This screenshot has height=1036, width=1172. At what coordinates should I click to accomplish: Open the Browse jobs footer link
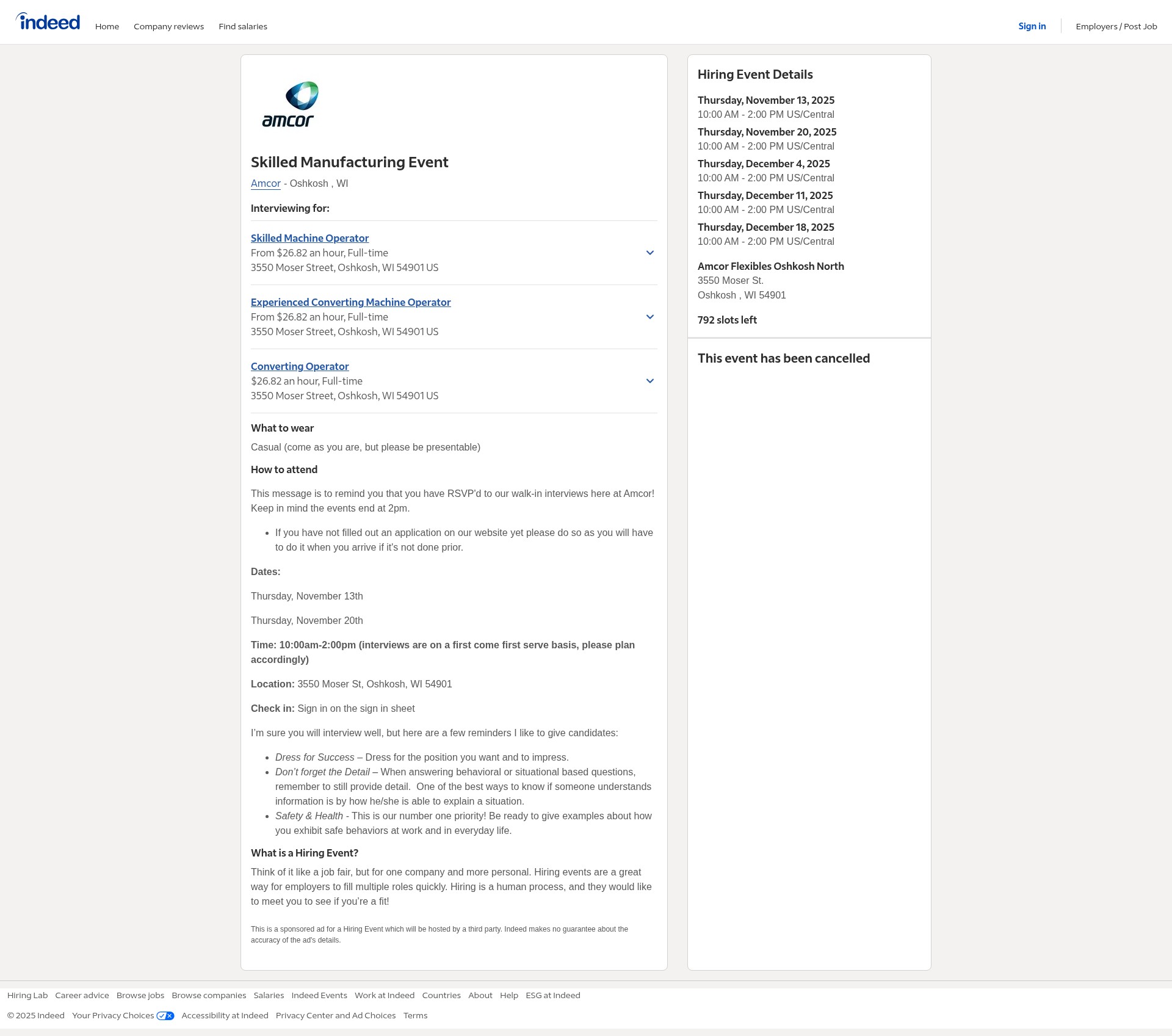(140, 995)
